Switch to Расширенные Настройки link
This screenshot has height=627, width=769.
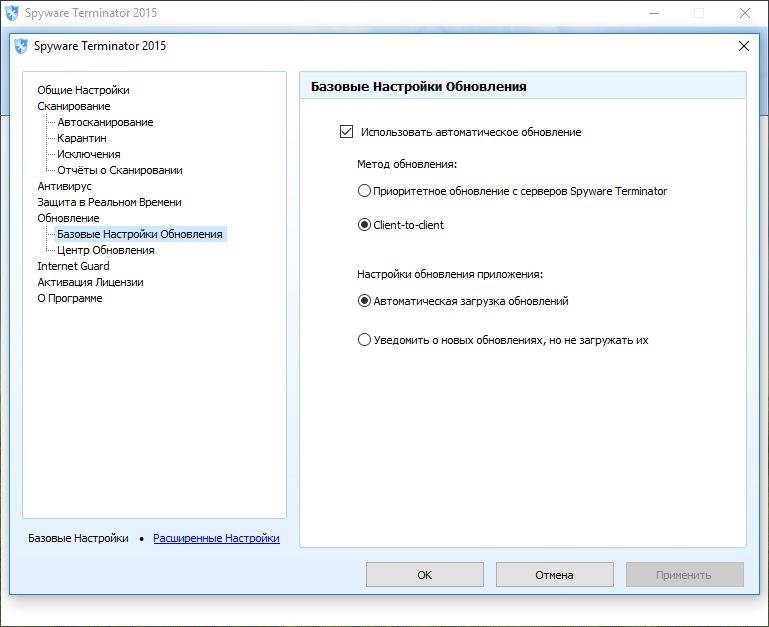pyautogui.click(x=216, y=538)
